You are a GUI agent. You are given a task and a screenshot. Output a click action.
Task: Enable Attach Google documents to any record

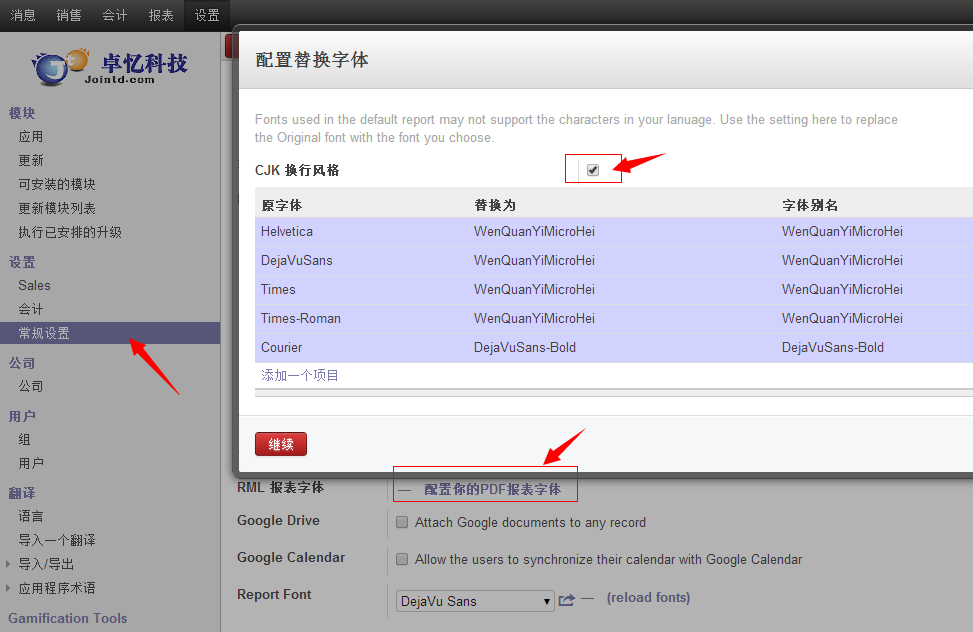click(x=402, y=522)
